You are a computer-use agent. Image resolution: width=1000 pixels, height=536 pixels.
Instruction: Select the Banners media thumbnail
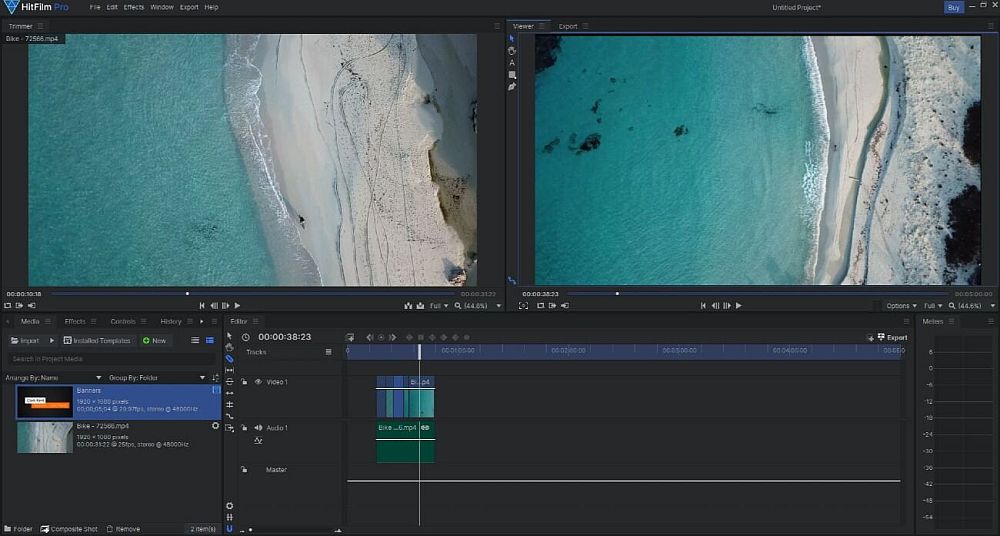pos(44,402)
